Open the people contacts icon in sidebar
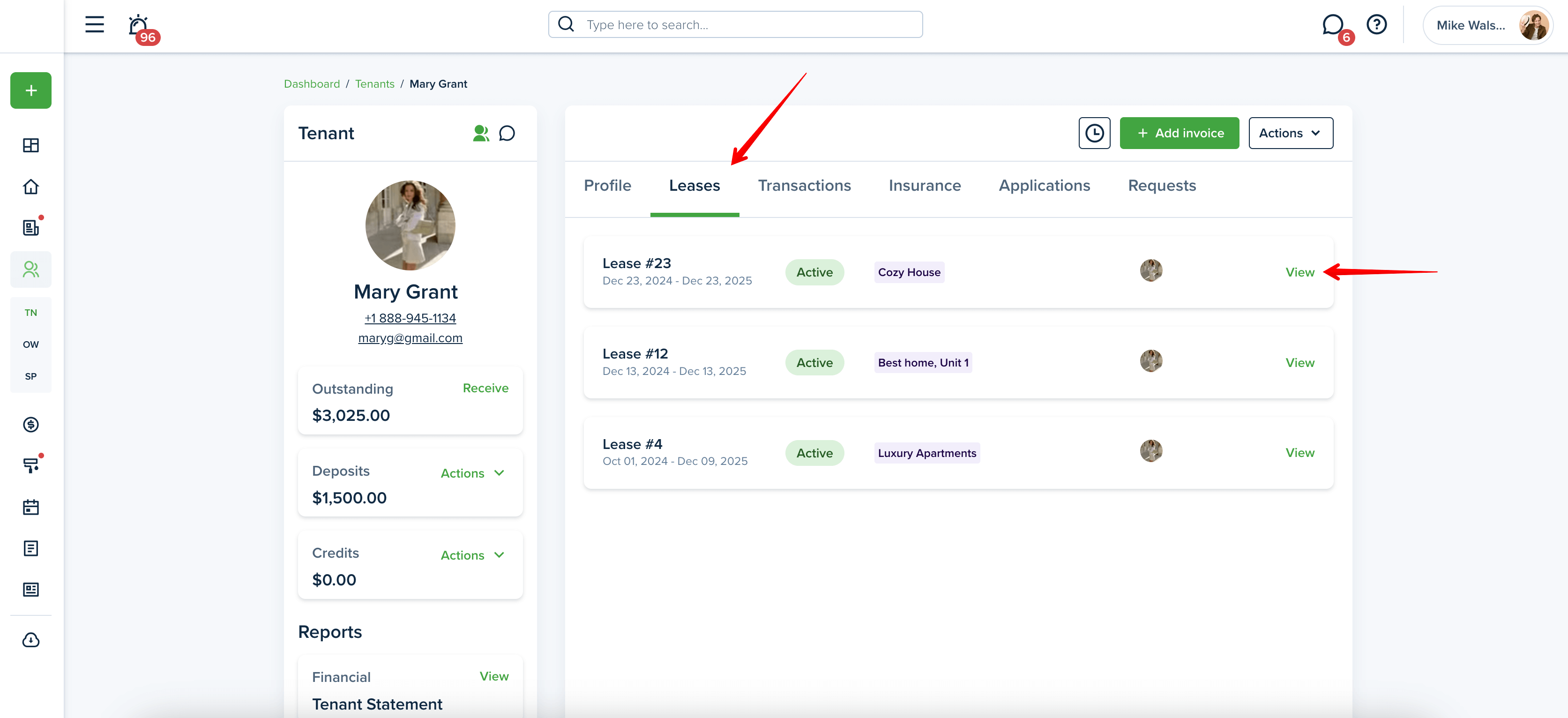1568x718 pixels. point(31,269)
